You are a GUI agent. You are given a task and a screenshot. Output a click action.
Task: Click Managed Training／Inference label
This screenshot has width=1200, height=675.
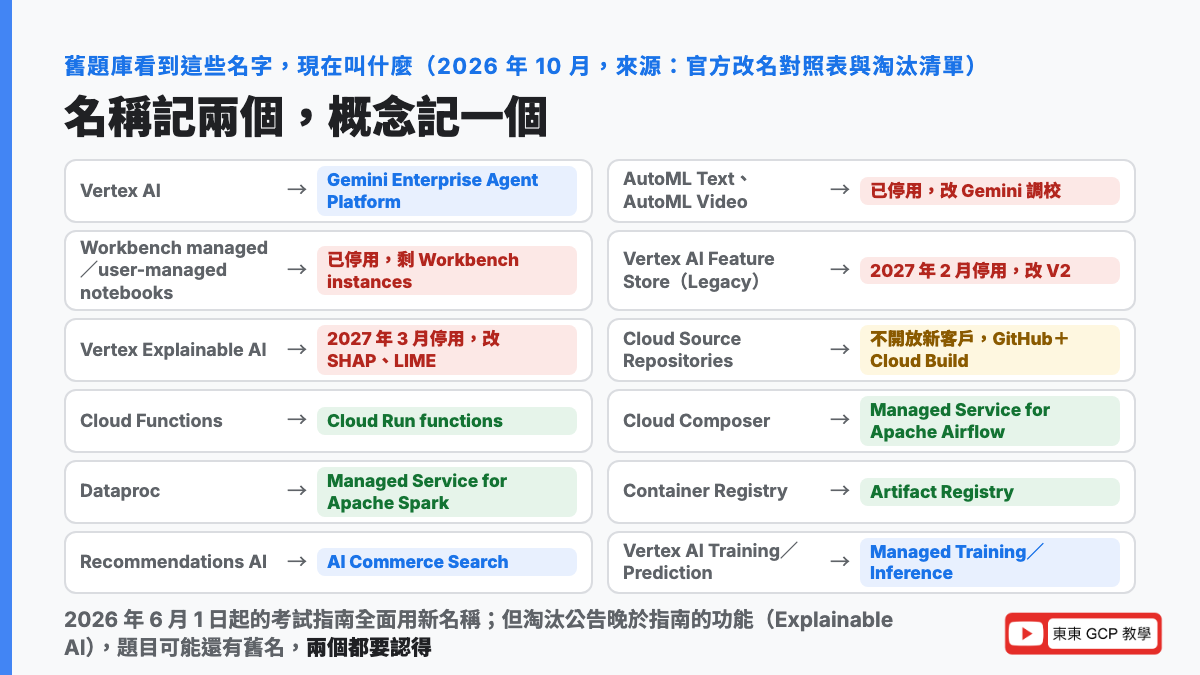click(x=990, y=562)
